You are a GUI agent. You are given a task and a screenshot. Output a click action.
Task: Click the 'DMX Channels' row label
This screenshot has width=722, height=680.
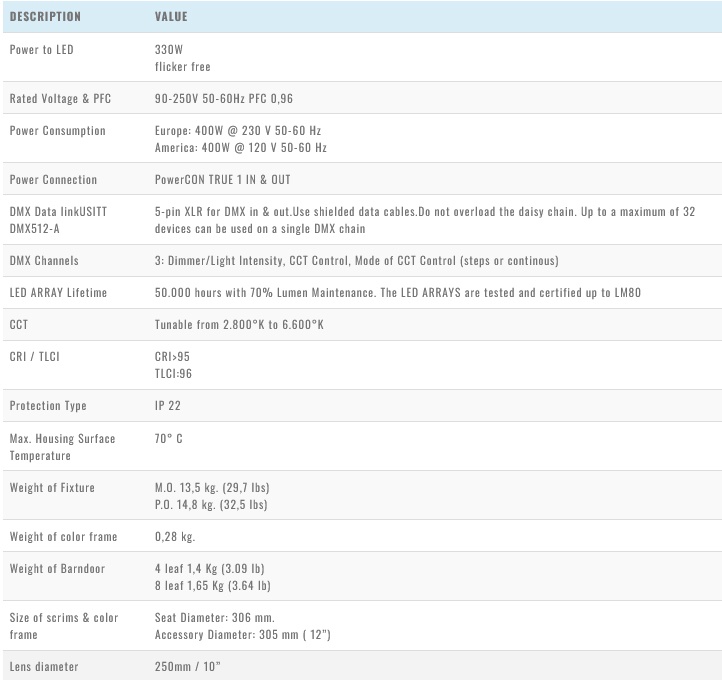click(x=44, y=261)
